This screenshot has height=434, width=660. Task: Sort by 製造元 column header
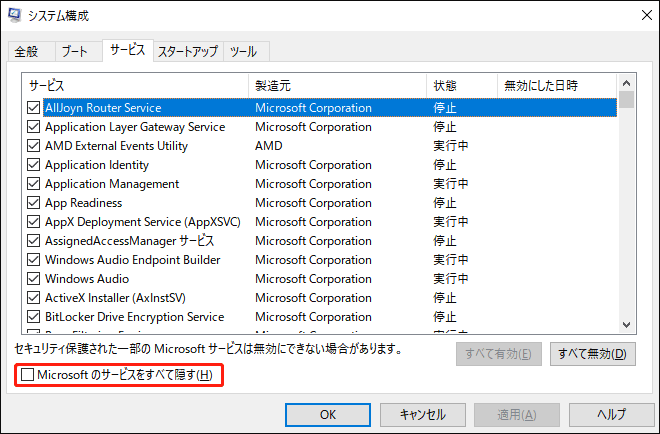coord(338,86)
